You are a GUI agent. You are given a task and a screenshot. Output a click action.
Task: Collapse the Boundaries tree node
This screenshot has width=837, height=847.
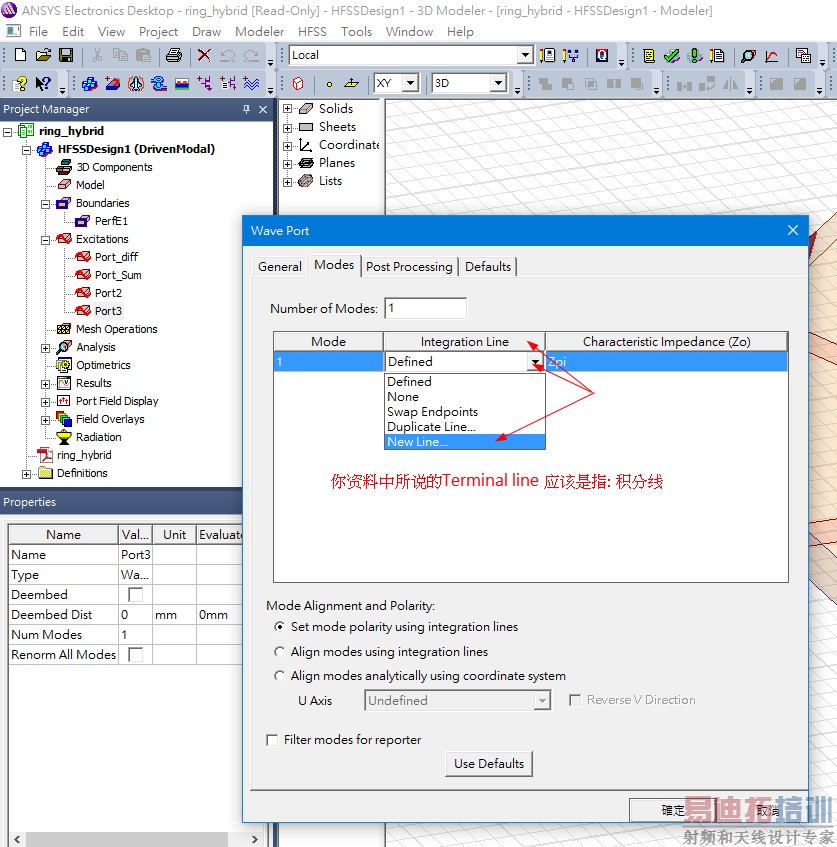(45, 204)
